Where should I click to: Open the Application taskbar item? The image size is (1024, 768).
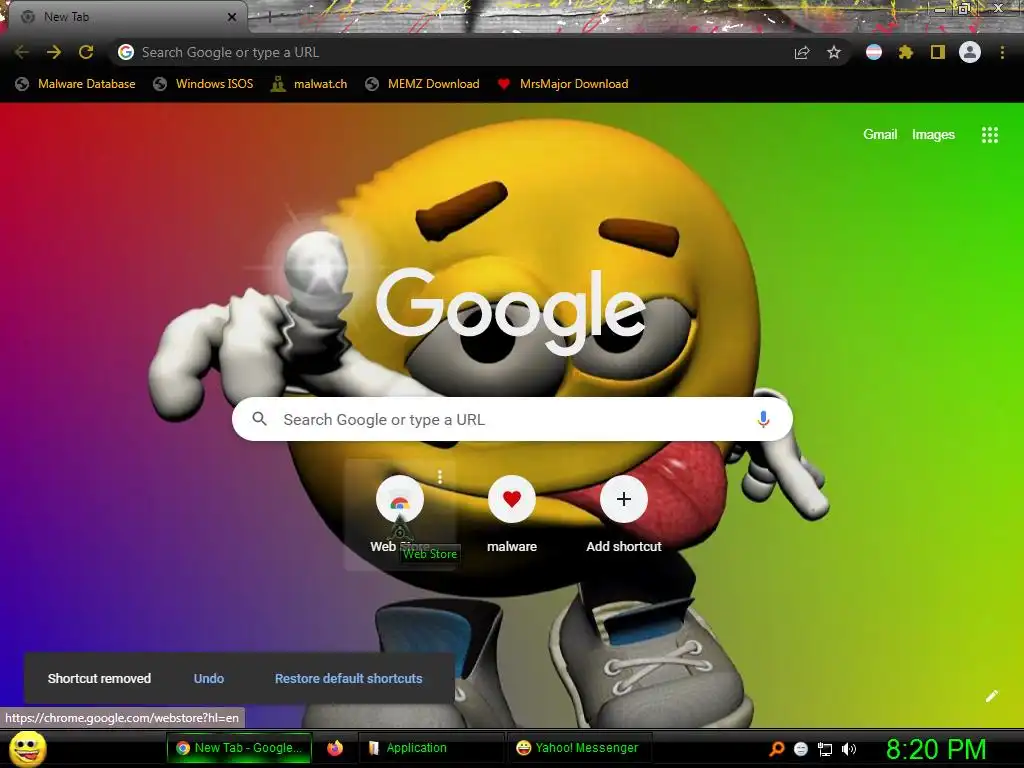click(431, 748)
